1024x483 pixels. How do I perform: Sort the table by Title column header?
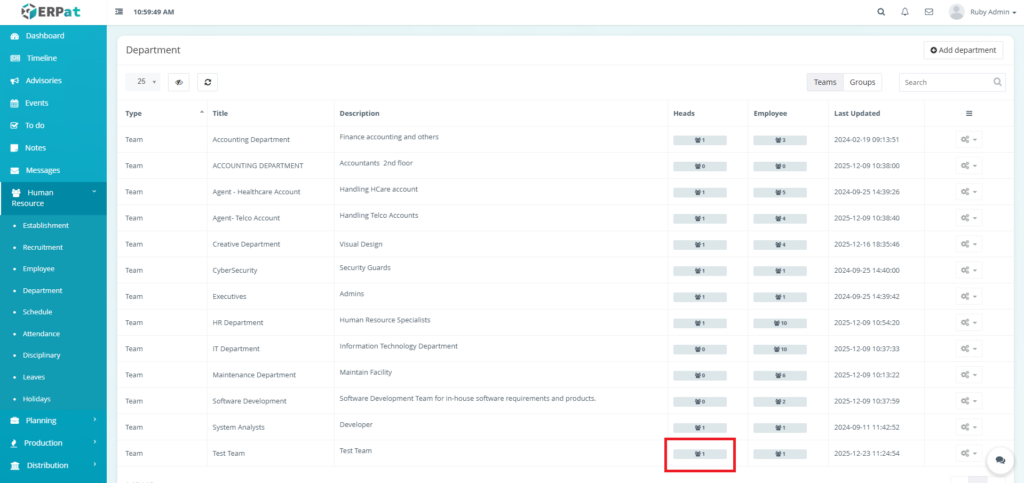(220, 113)
